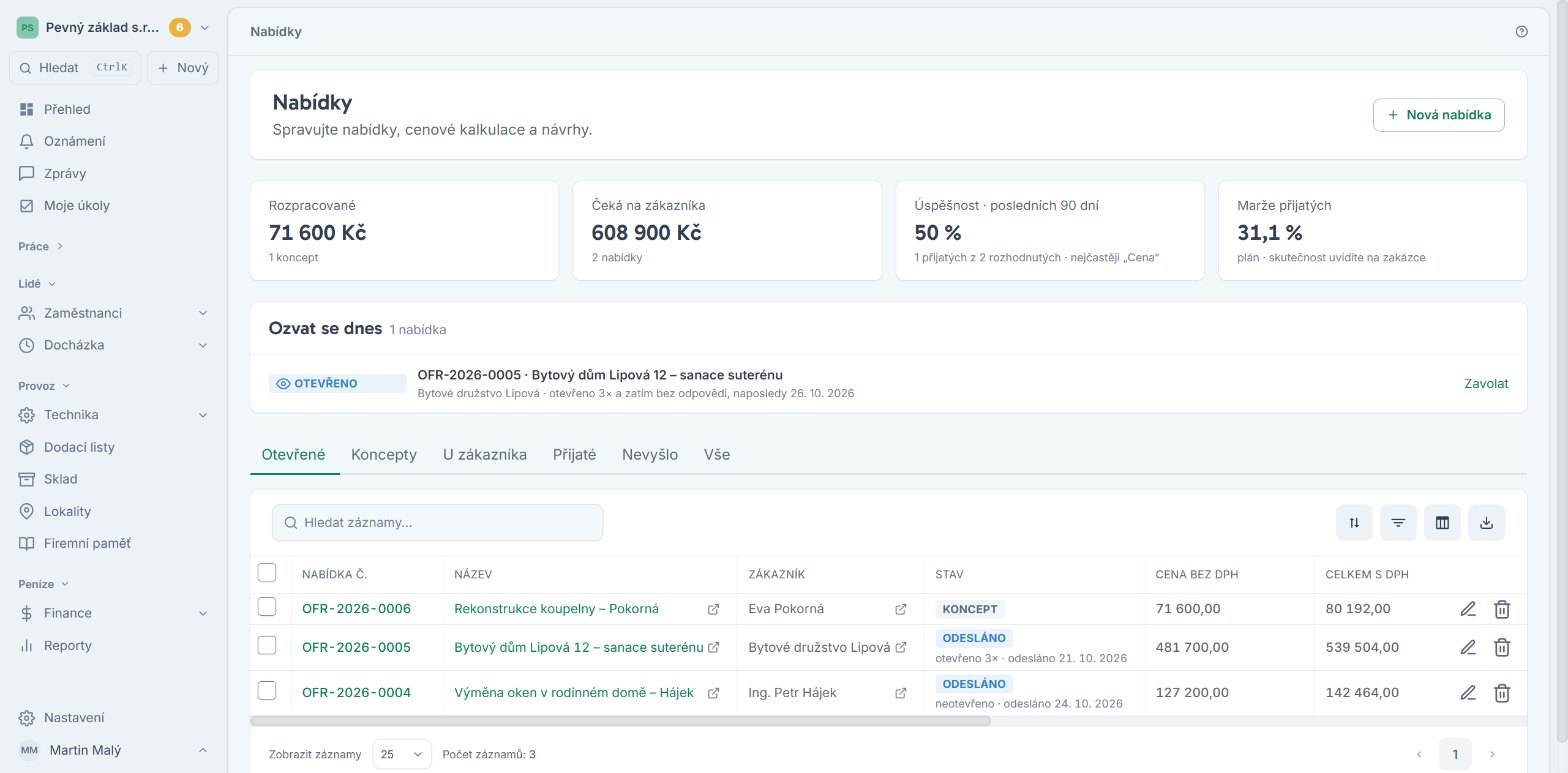The image size is (1568, 773).
Task: Delete offer OFR-2026-0004 with the trash icon
Action: (x=1501, y=692)
